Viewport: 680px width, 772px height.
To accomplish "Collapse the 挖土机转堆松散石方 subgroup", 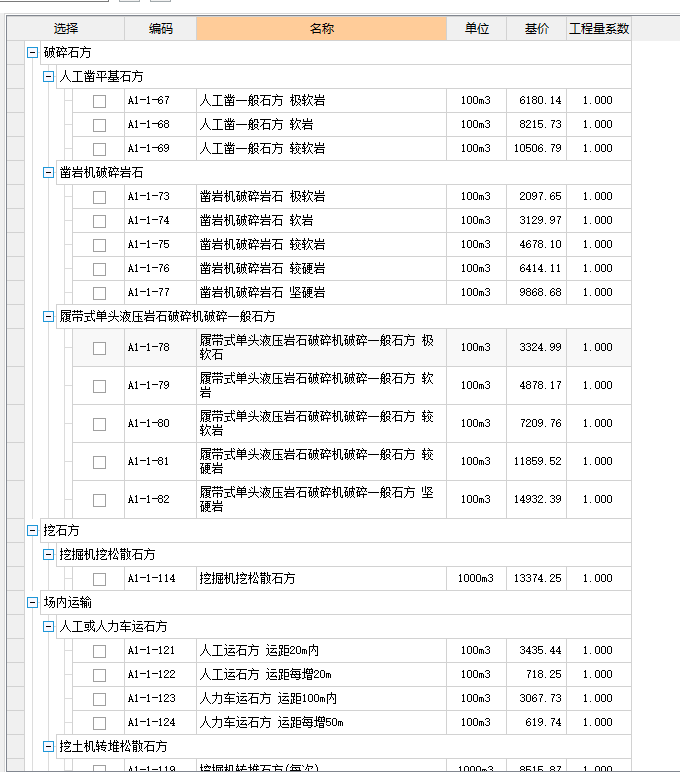I will [x=48, y=746].
